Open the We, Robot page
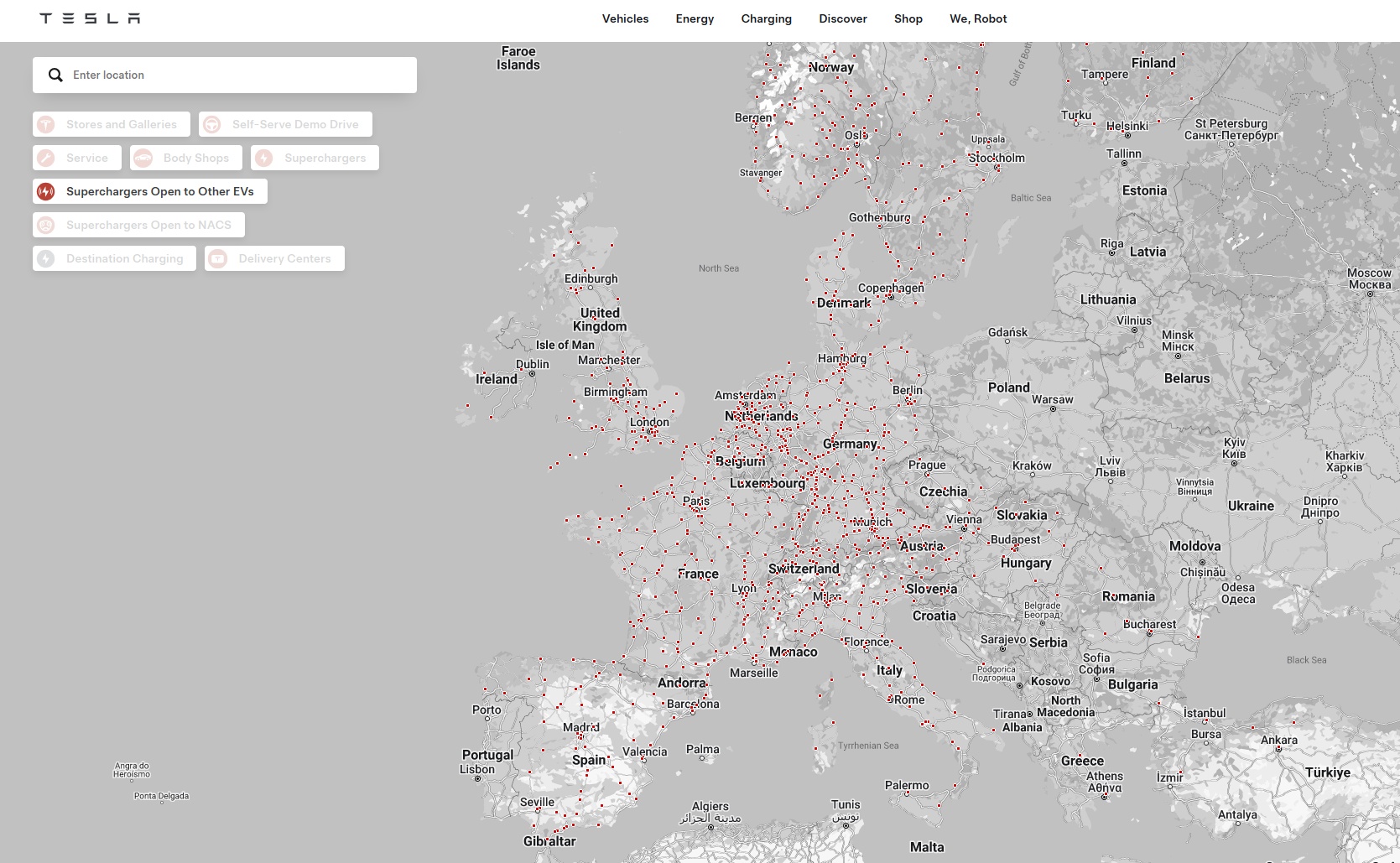The height and width of the screenshot is (863, 1400). pyautogui.click(x=978, y=18)
